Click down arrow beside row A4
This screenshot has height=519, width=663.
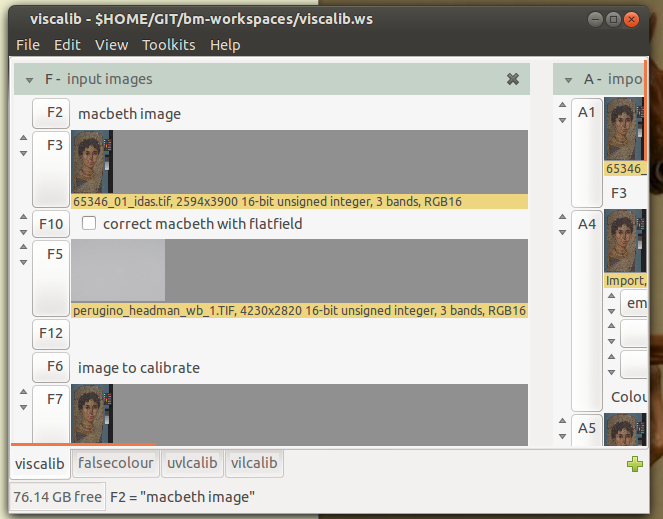562,232
